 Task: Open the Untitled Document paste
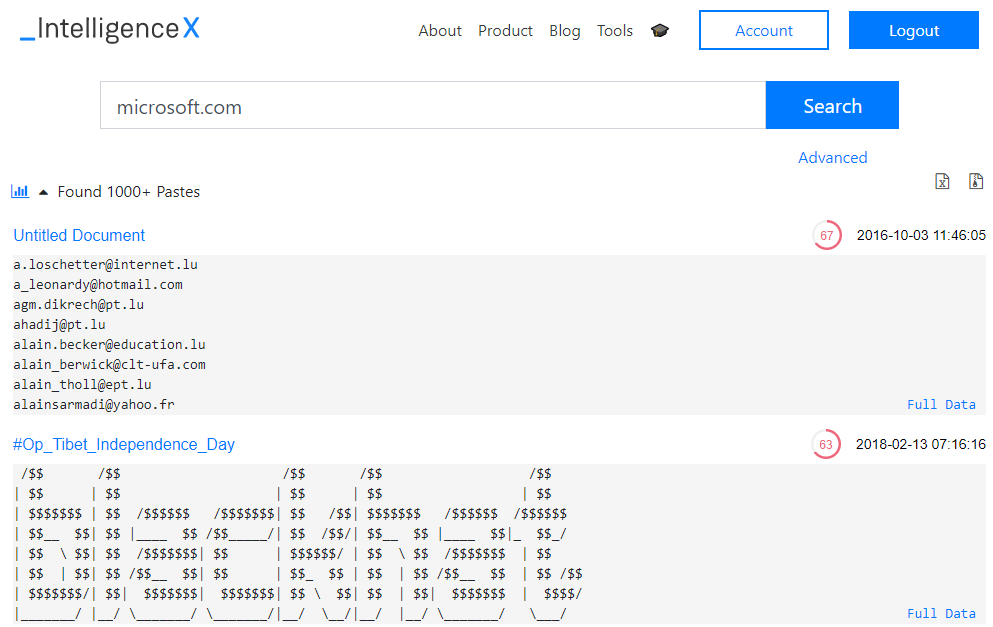[79, 236]
